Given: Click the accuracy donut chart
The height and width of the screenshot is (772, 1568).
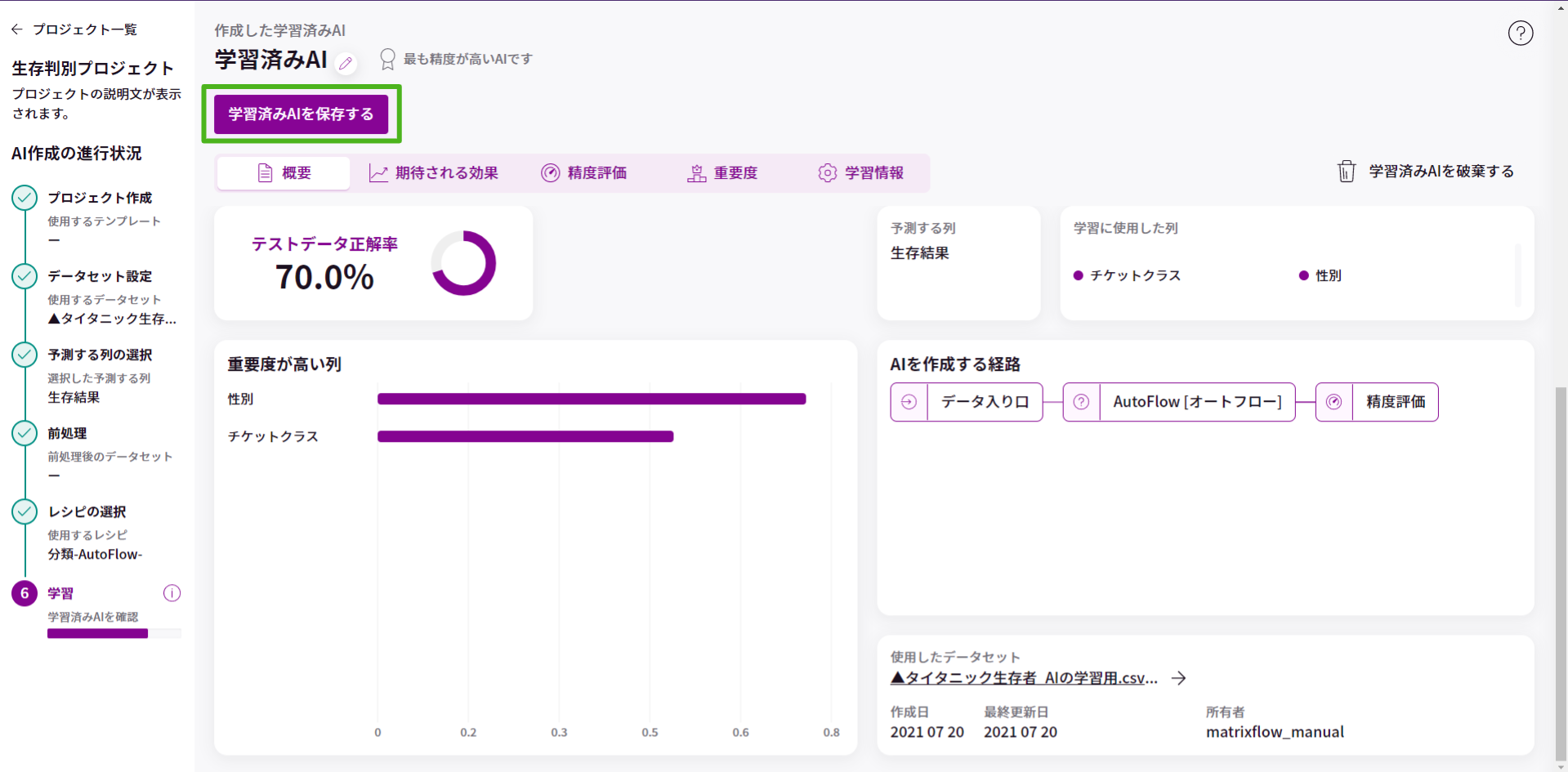Looking at the screenshot, I should 463,263.
